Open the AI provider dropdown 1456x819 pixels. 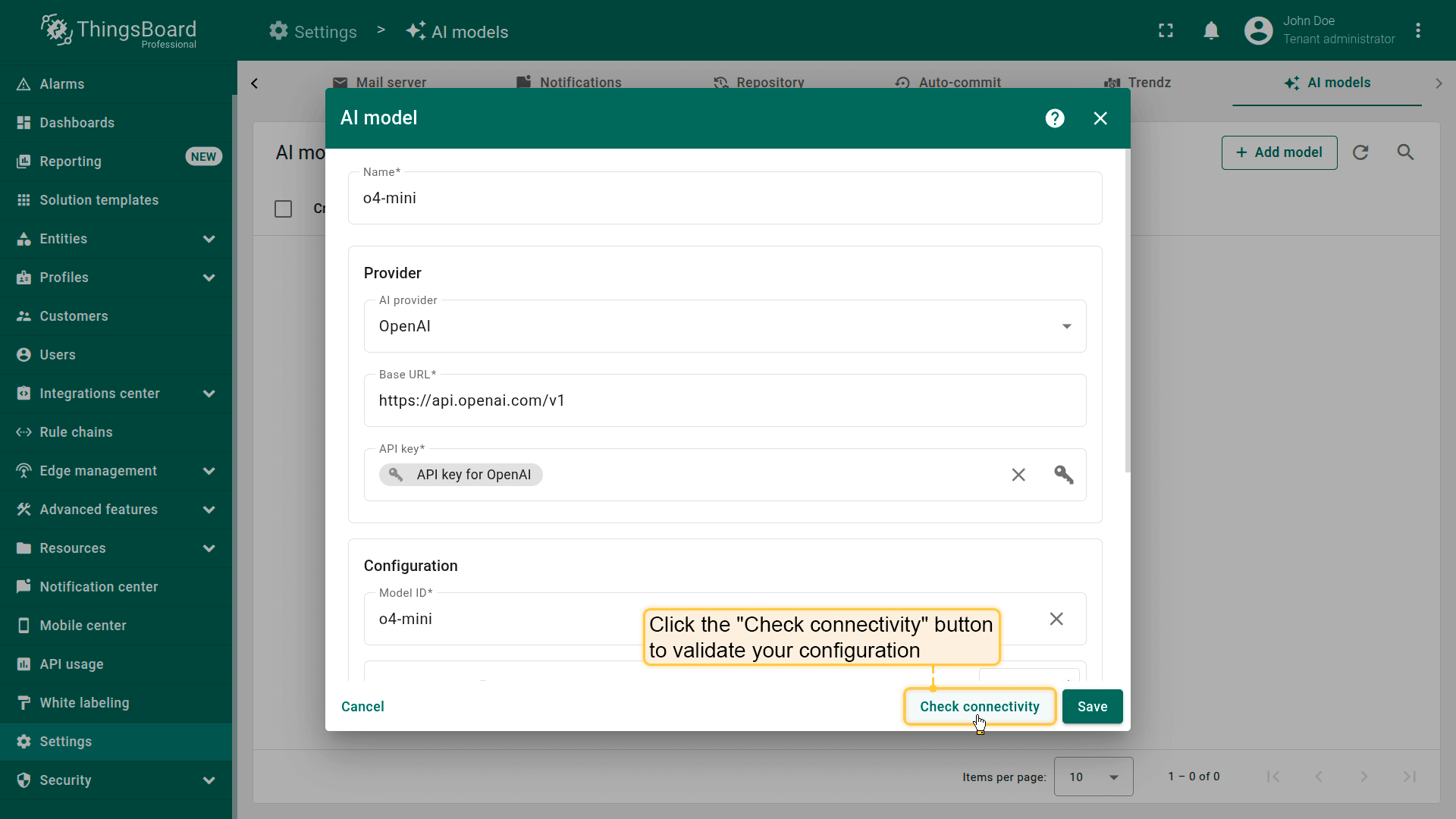pyautogui.click(x=724, y=326)
